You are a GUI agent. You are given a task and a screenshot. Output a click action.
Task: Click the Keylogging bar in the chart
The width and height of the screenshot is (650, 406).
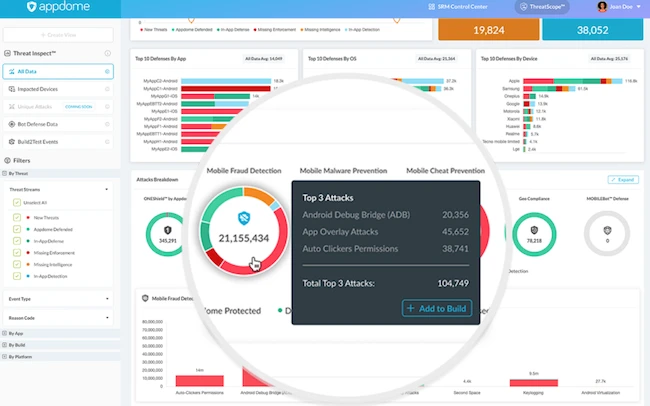534,383
